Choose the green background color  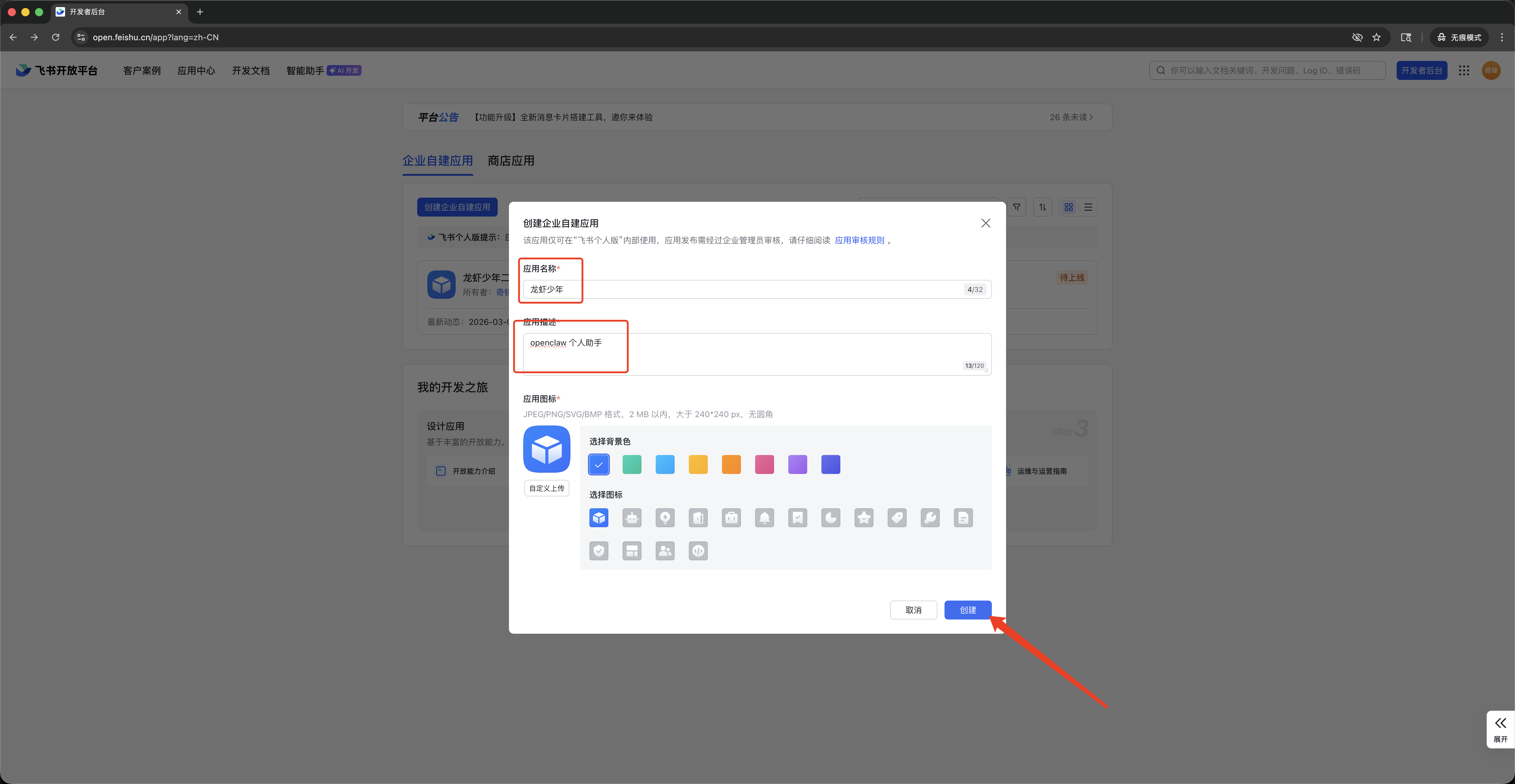click(x=632, y=465)
